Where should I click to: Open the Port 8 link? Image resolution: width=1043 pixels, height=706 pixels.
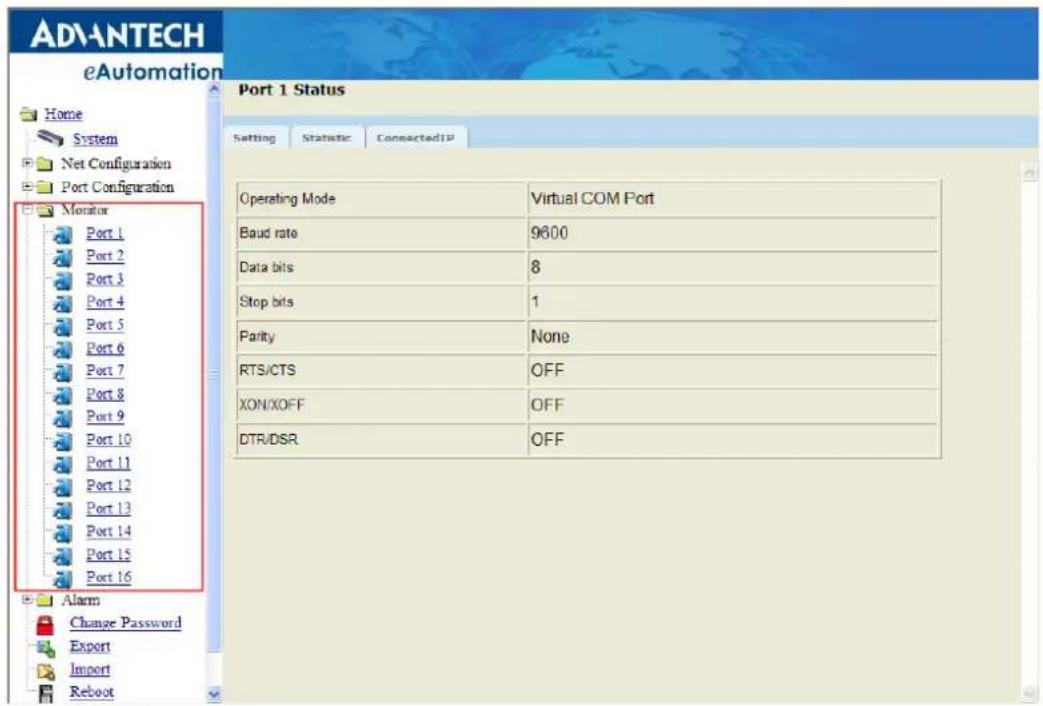[105, 394]
